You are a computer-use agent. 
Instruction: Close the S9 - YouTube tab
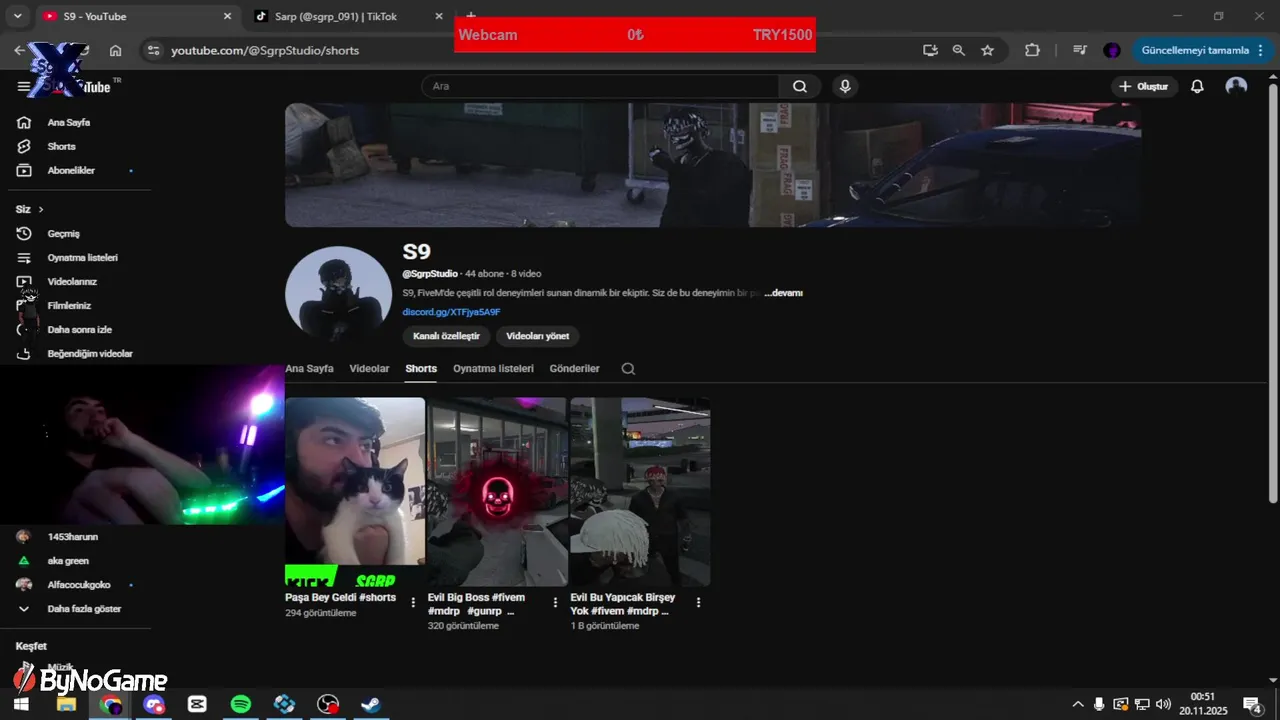[227, 16]
